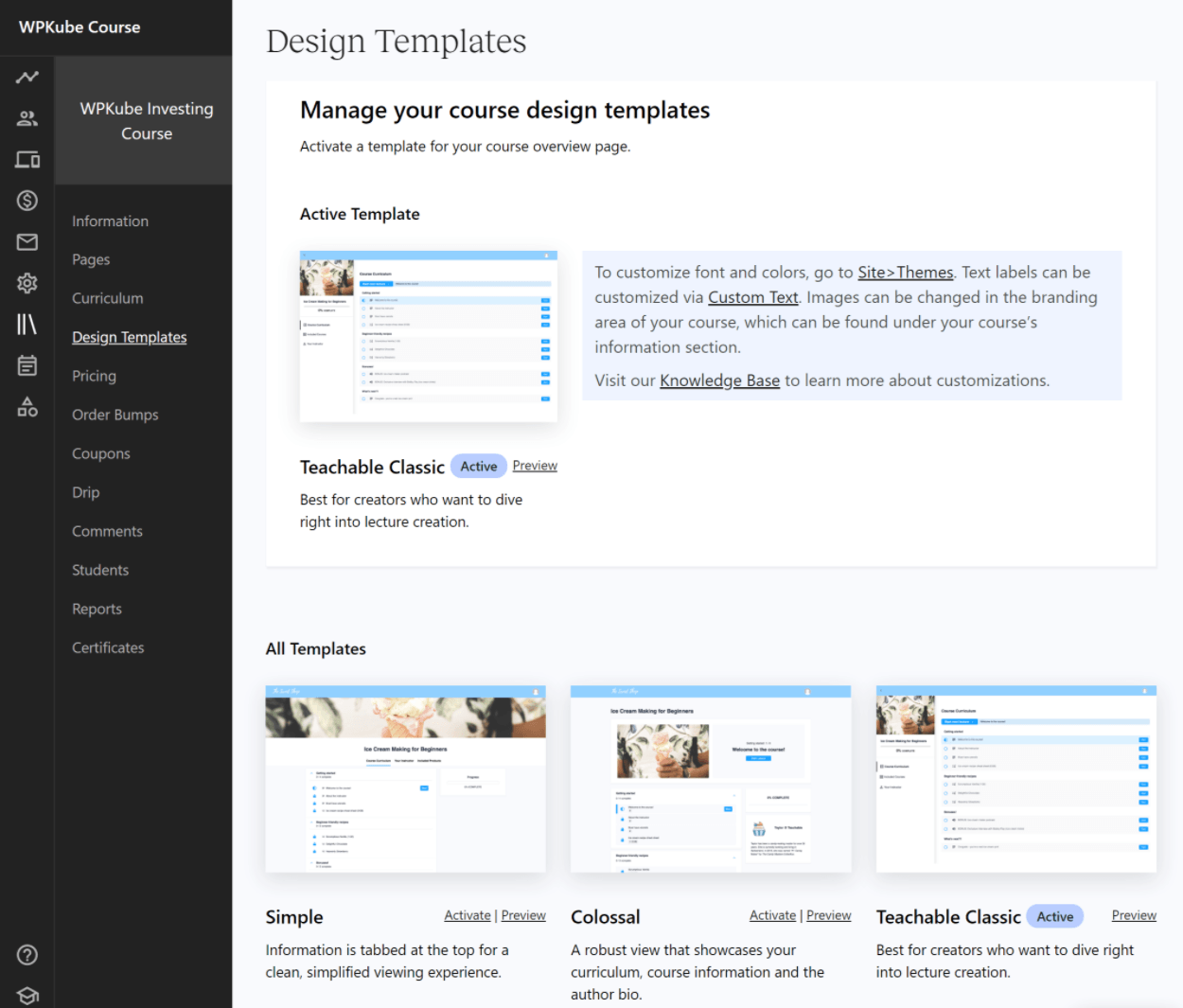Open the Coupons menu item

(x=101, y=453)
